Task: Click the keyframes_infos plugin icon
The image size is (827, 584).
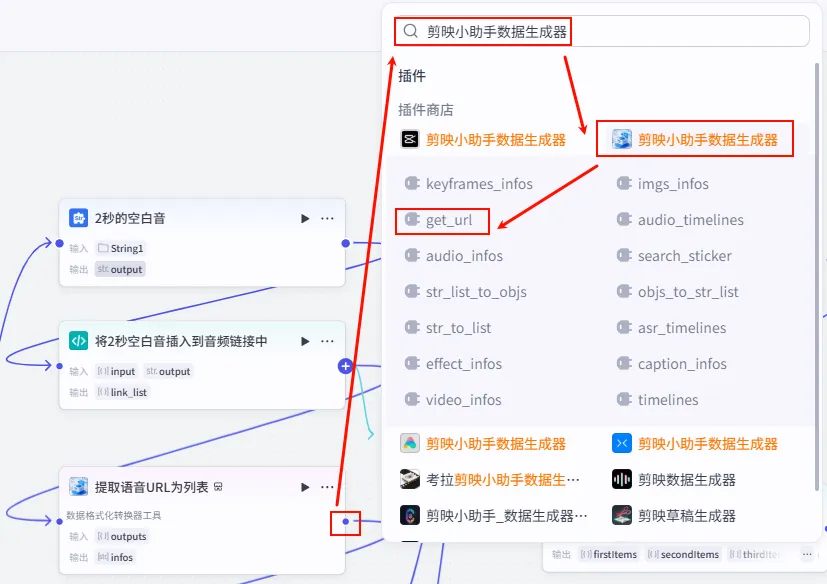Action: [x=412, y=183]
